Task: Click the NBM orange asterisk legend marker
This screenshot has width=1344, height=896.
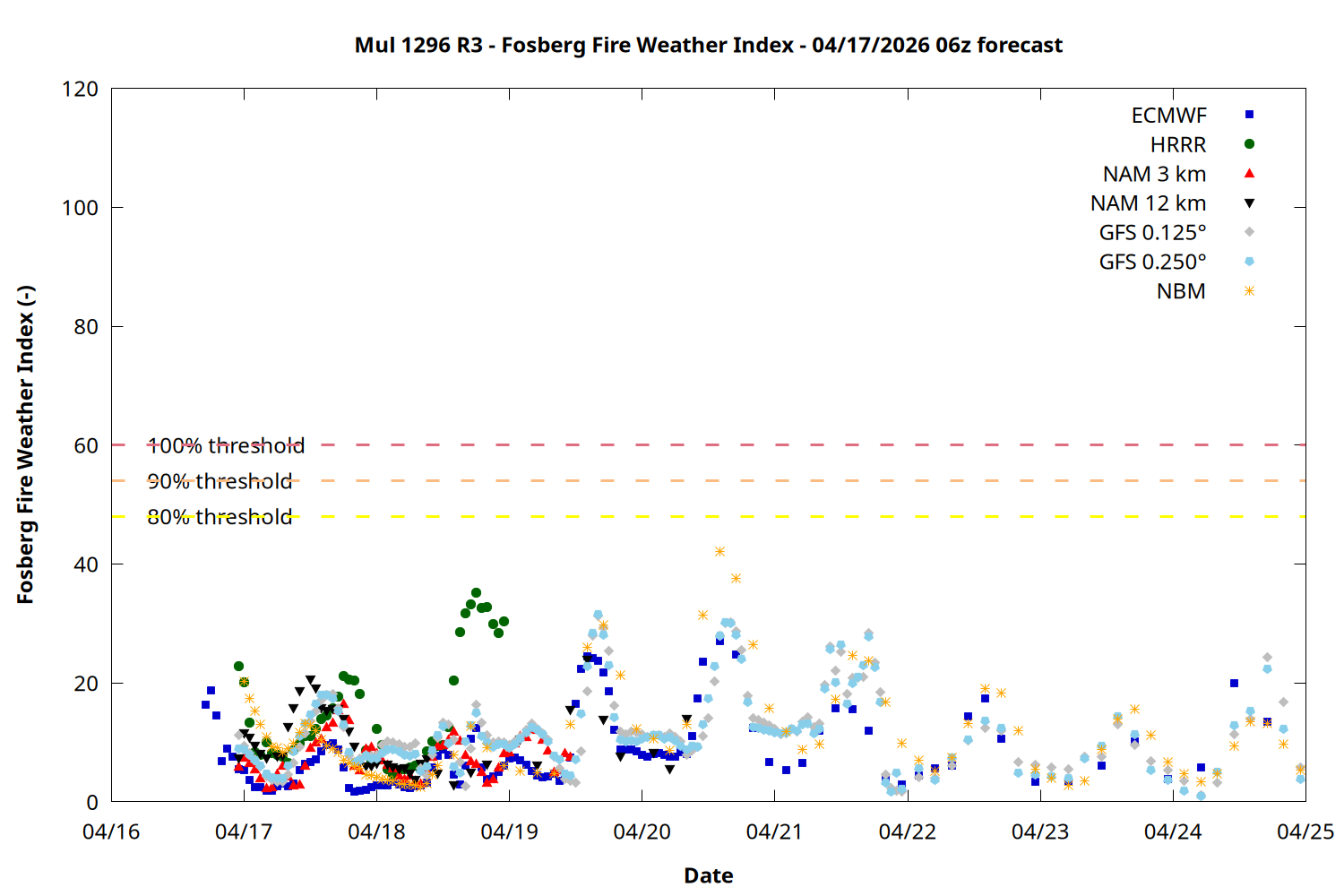Action: (x=1249, y=291)
